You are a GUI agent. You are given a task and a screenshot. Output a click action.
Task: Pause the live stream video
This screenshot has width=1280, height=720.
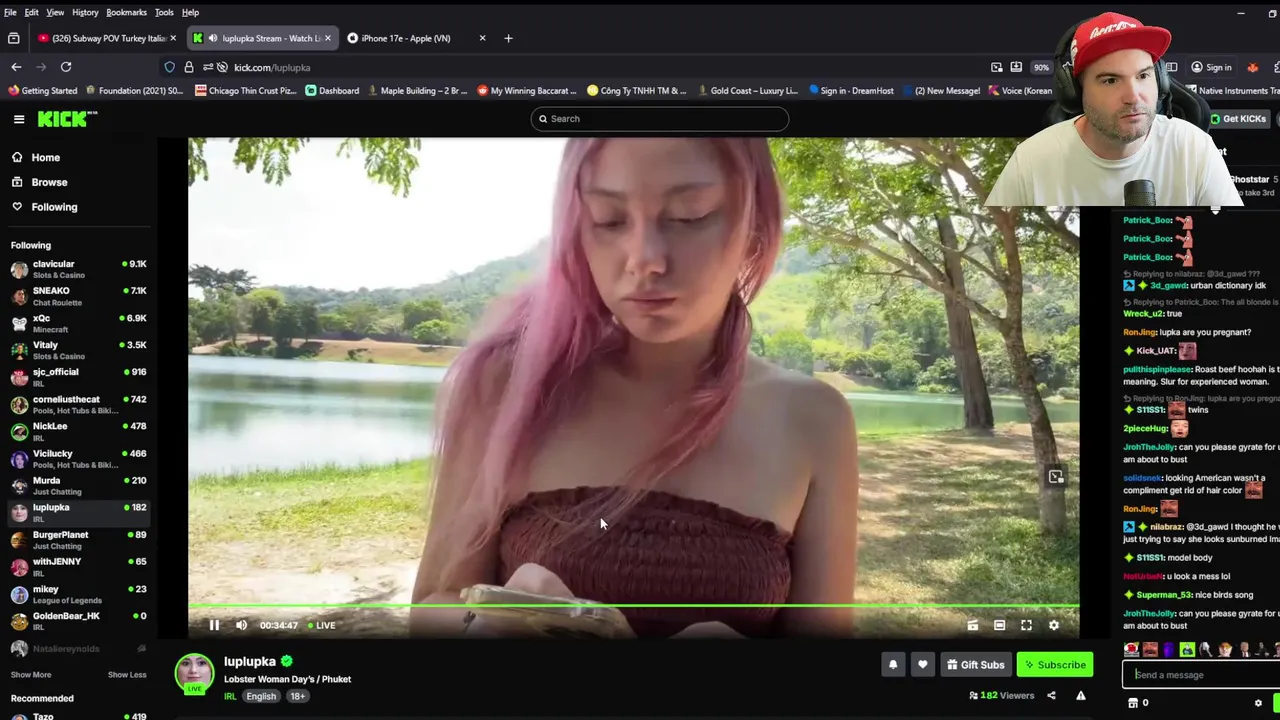coord(214,625)
